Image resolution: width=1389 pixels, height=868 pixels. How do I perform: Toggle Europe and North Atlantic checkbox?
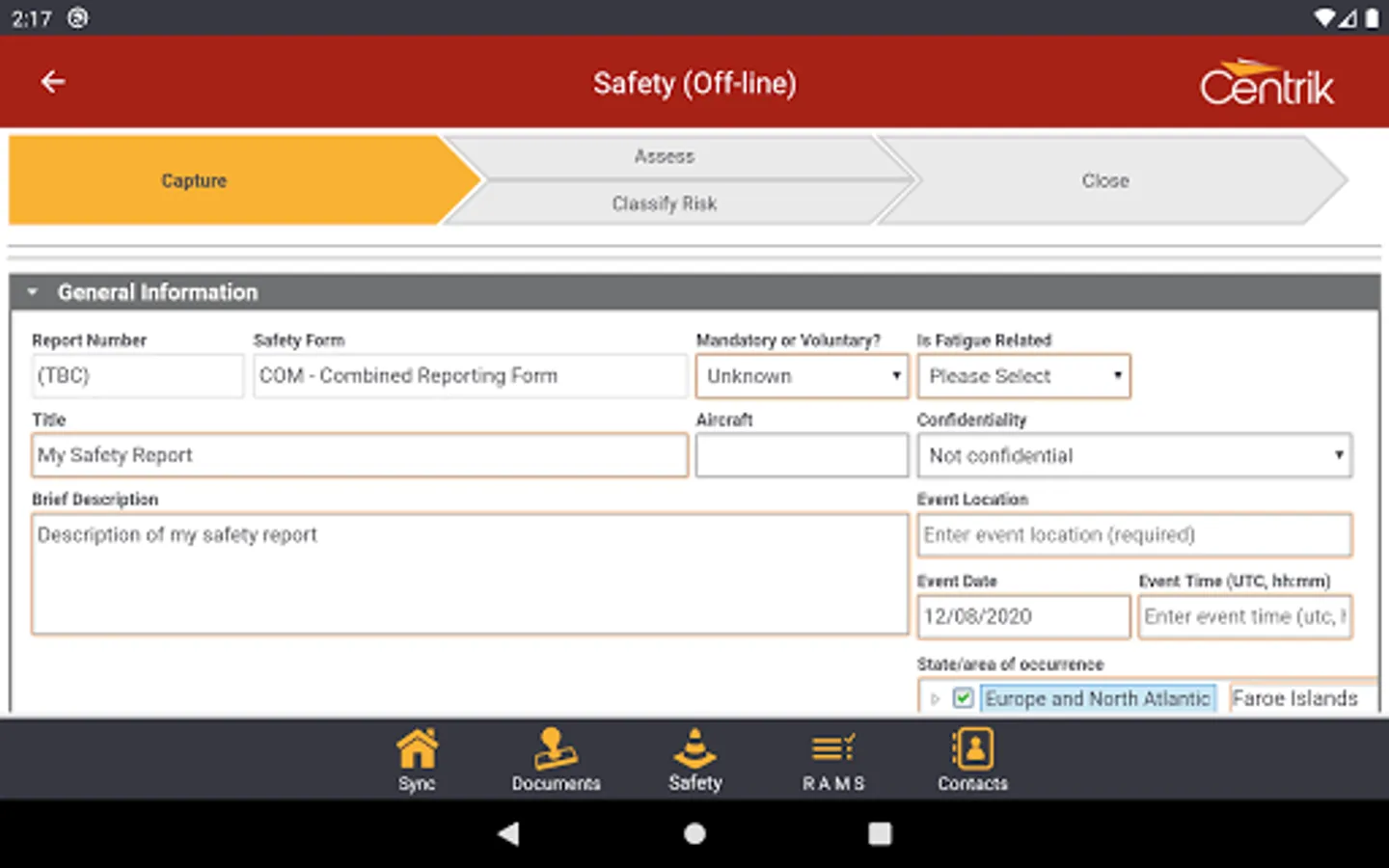click(x=963, y=697)
